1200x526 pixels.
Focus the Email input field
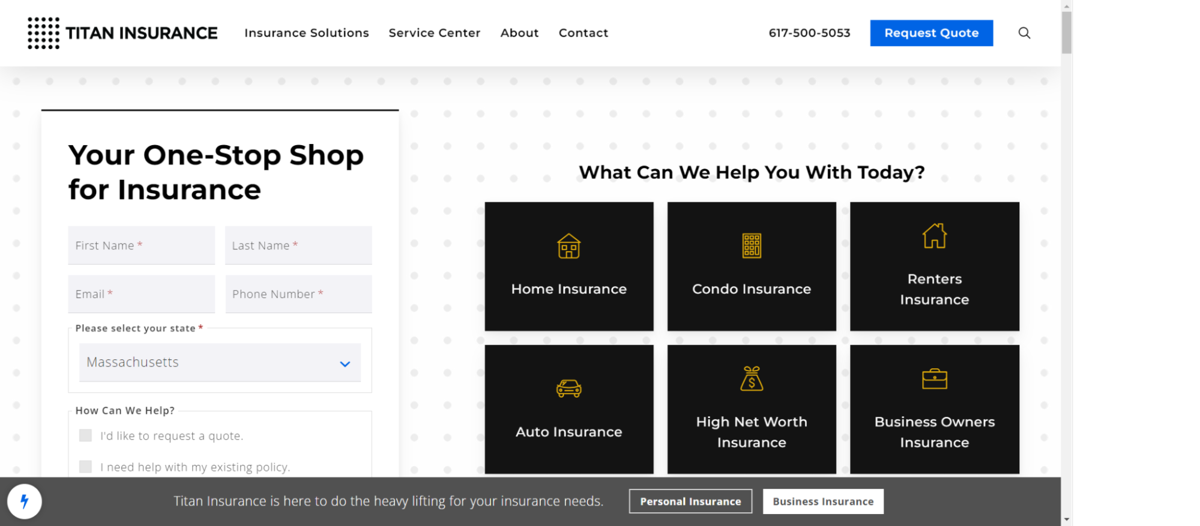pos(141,294)
